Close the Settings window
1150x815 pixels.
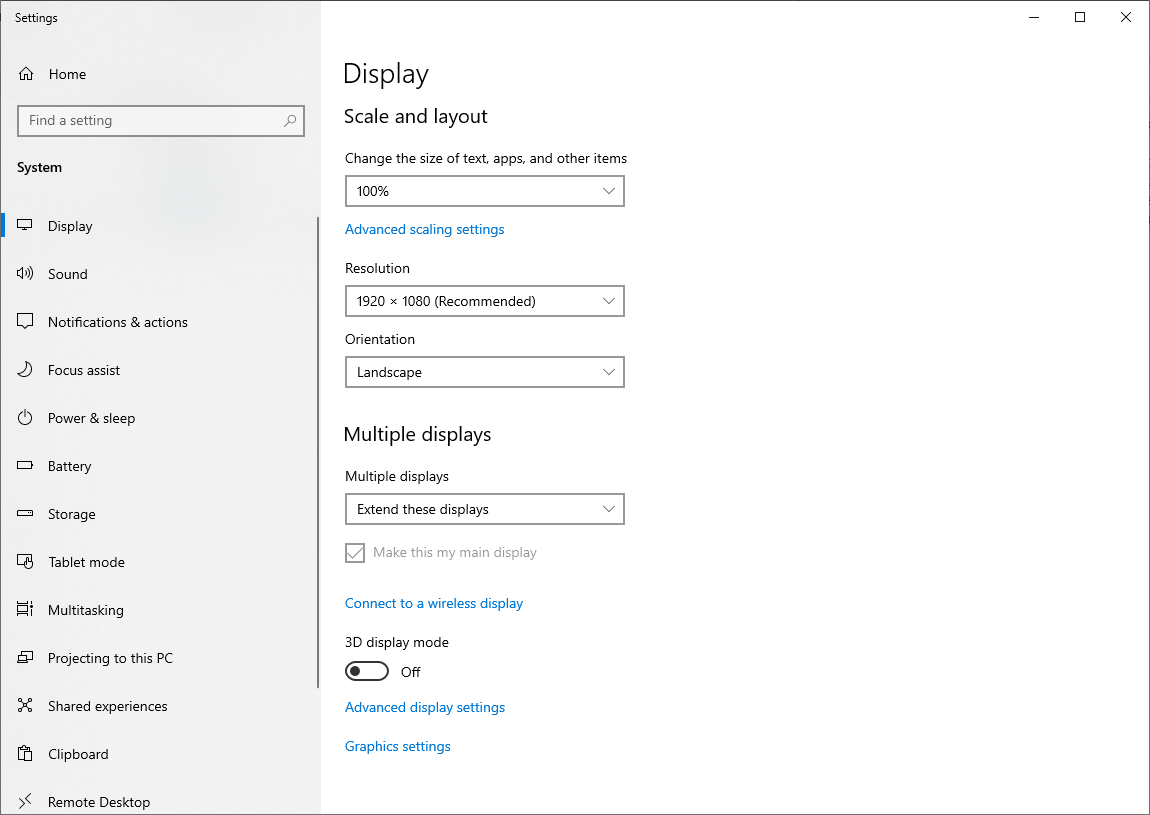tap(1126, 17)
